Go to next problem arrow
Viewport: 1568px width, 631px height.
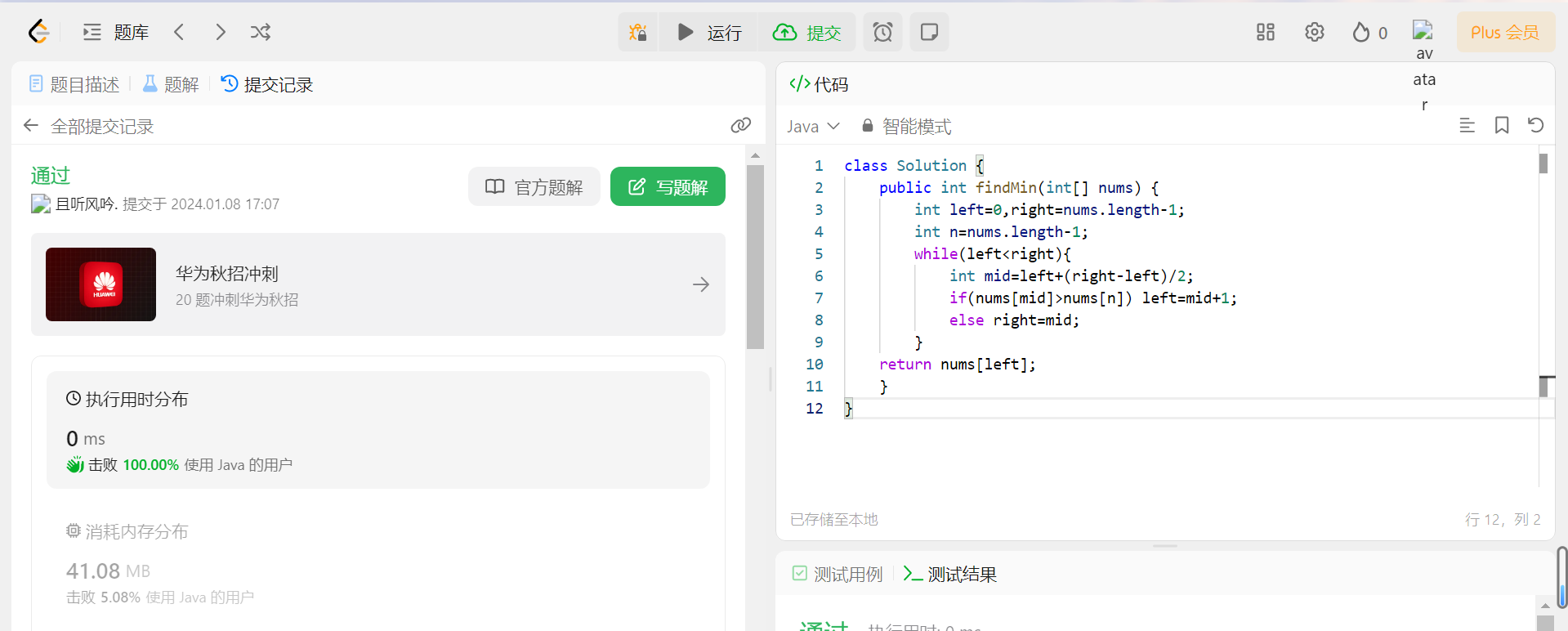click(220, 32)
